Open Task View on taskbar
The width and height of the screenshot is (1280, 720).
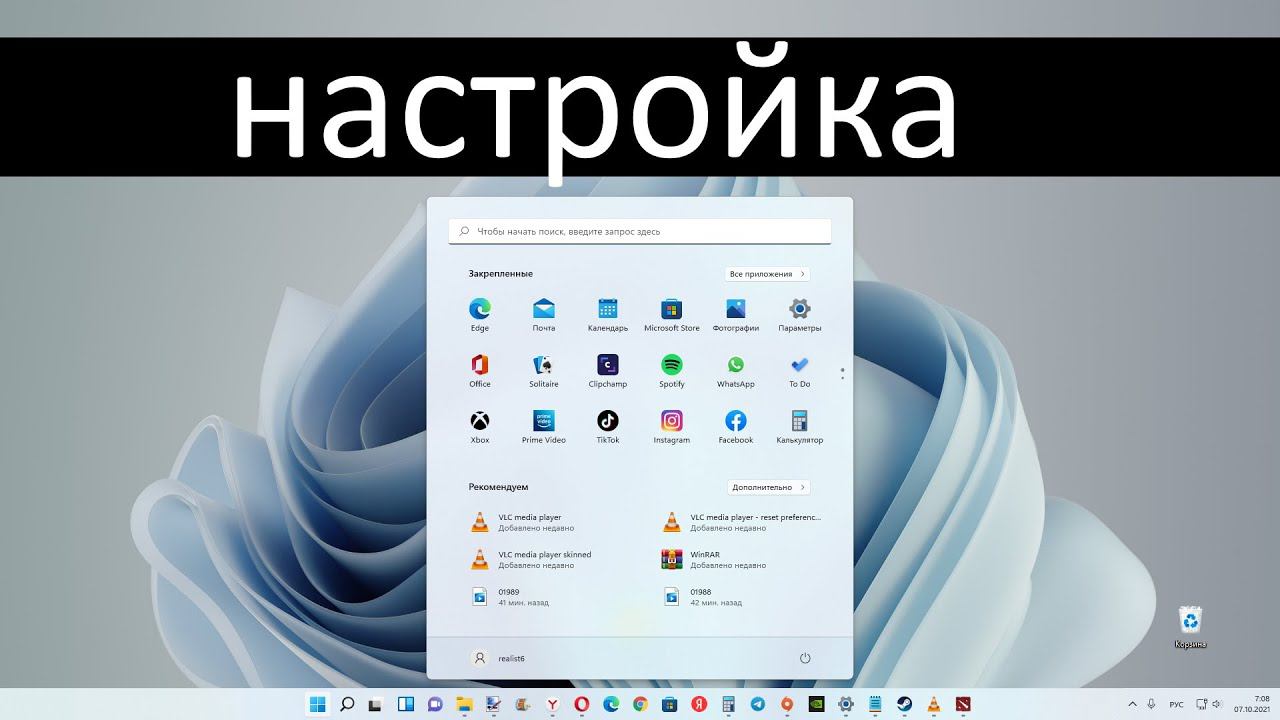[377, 704]
